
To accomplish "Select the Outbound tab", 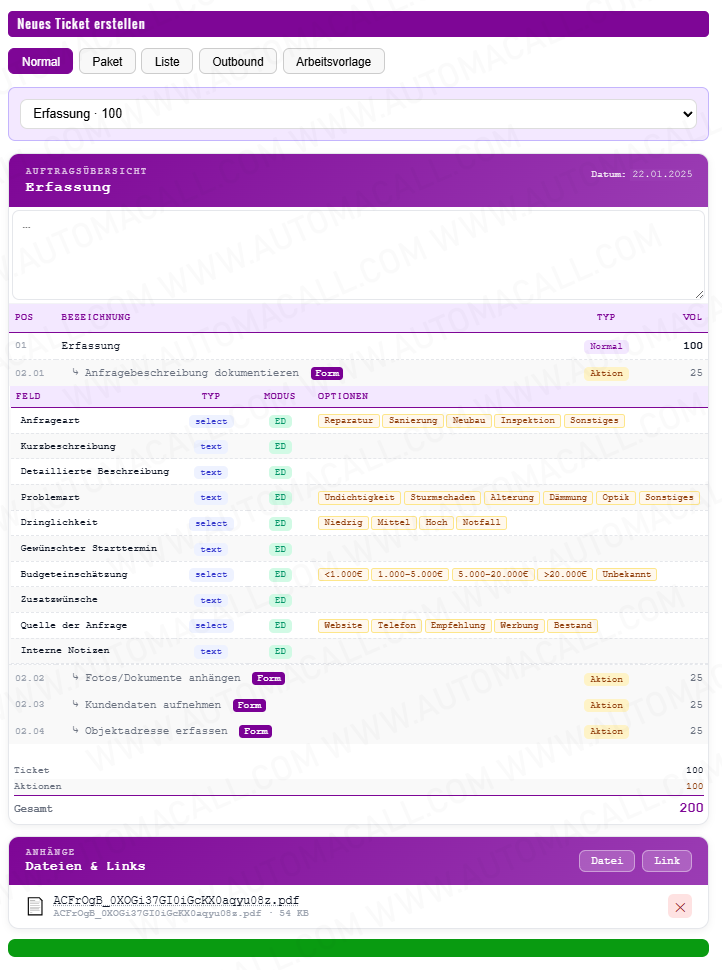I will coord(238,61).
